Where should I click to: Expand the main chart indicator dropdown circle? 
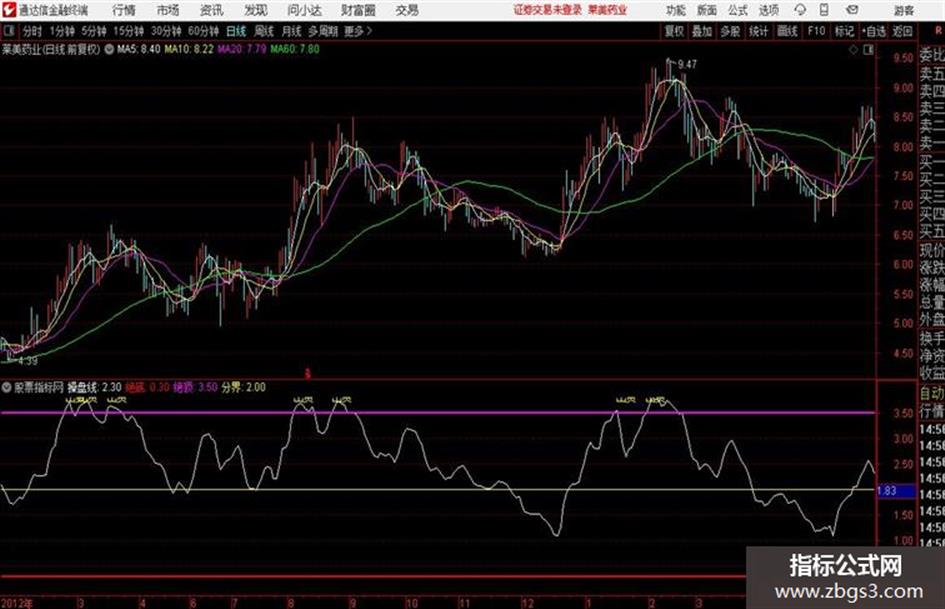point(109,49)
